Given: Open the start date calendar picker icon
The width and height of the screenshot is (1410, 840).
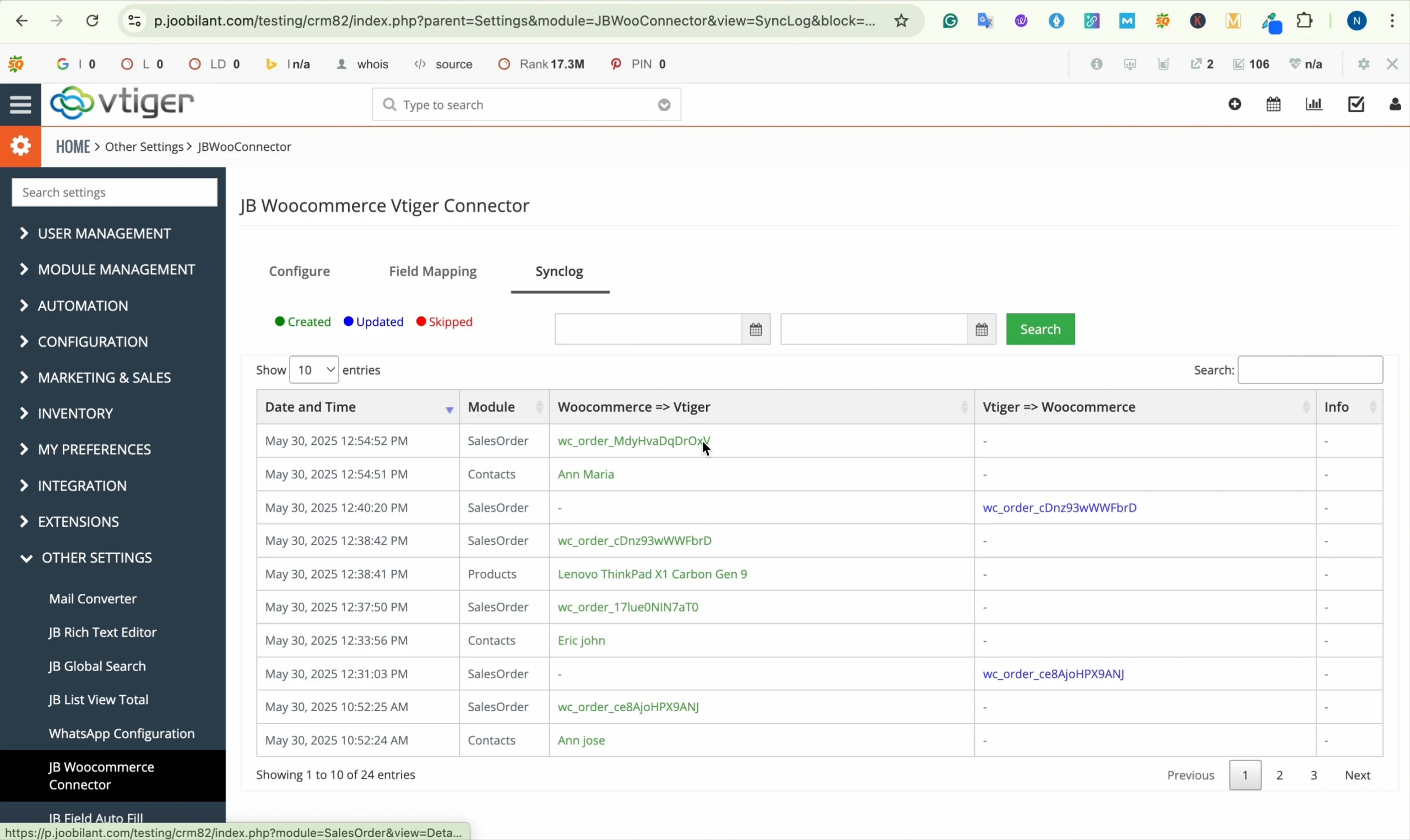Looking at the screenshot, I should click(756, 329).
